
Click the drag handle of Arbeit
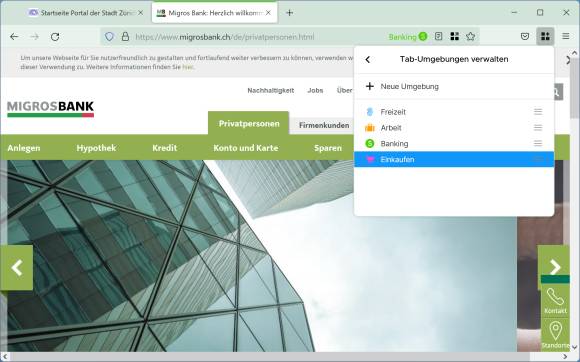point(538,128)
